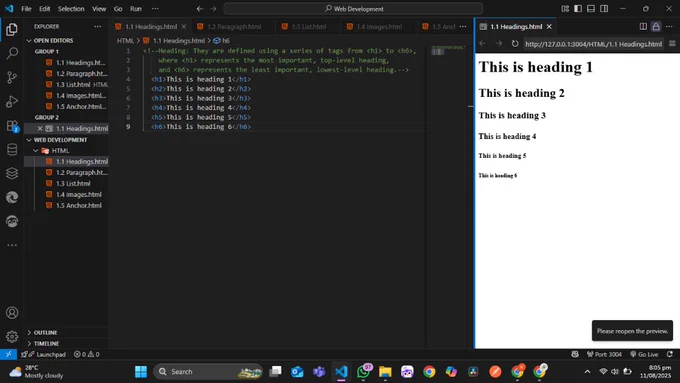Click the preview URL address field

coord(593,44)
